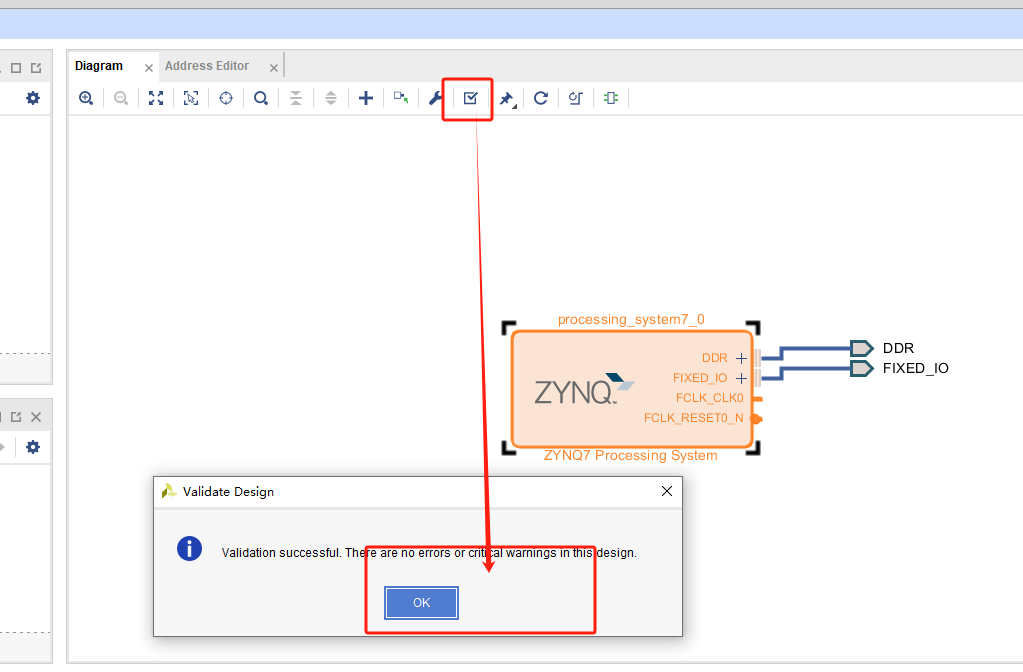1023x672 pixels.
Task: Close the Address Editor tab
Action: [x=274, y=68]
